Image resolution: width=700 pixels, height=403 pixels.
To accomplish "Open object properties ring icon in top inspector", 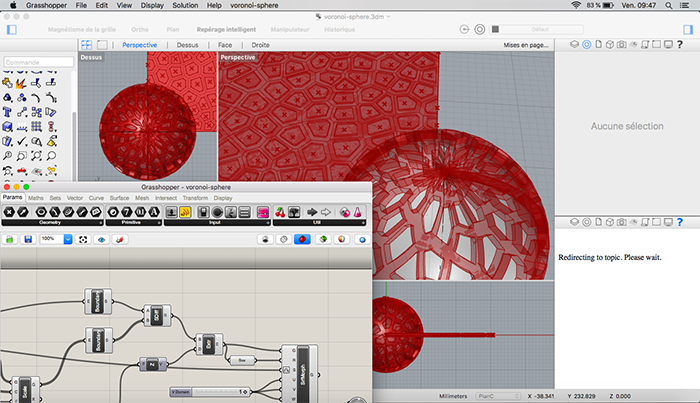I will [x=587, y=44].
